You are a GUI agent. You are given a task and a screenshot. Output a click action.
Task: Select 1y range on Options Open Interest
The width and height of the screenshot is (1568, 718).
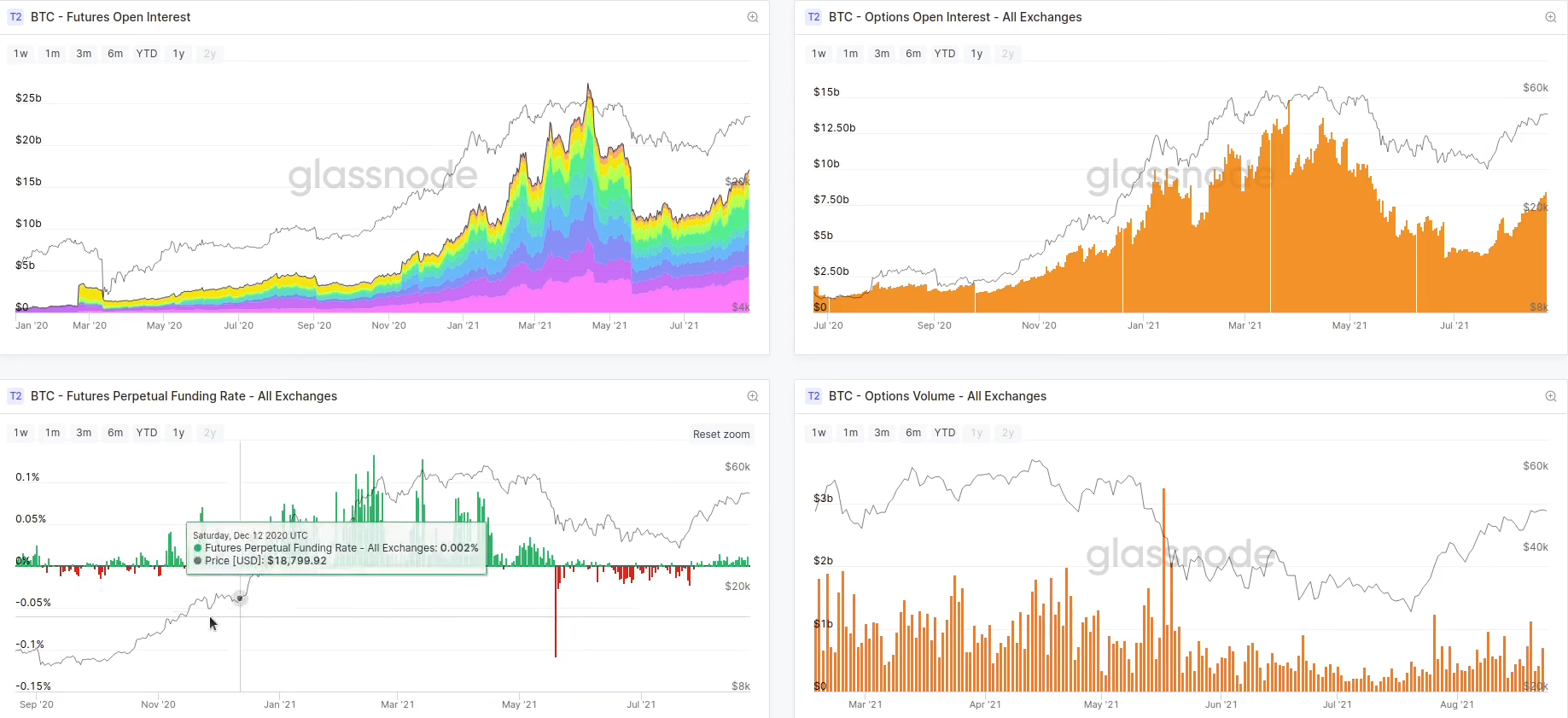(x=976, y=54)
